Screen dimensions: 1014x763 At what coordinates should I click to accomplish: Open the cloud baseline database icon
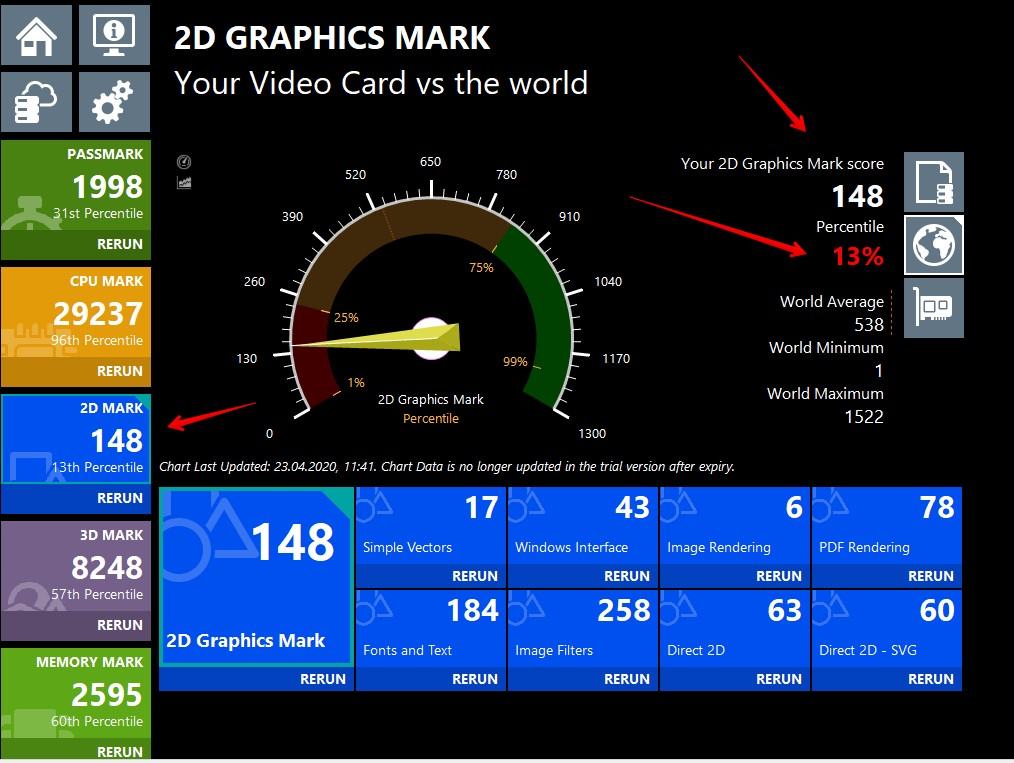(36, 102)
